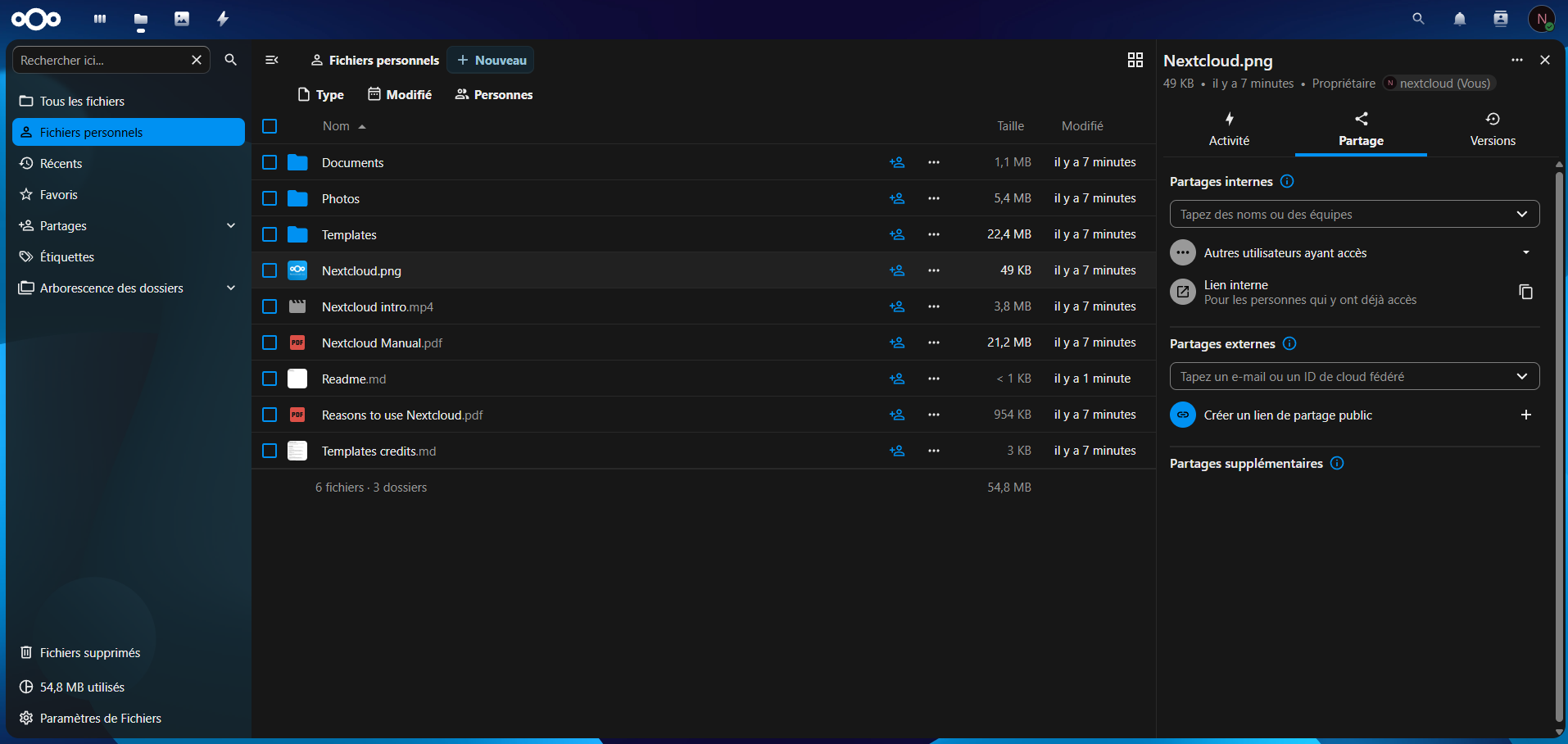
Task: Open the Activité tab
Action: coord(1229,129)
